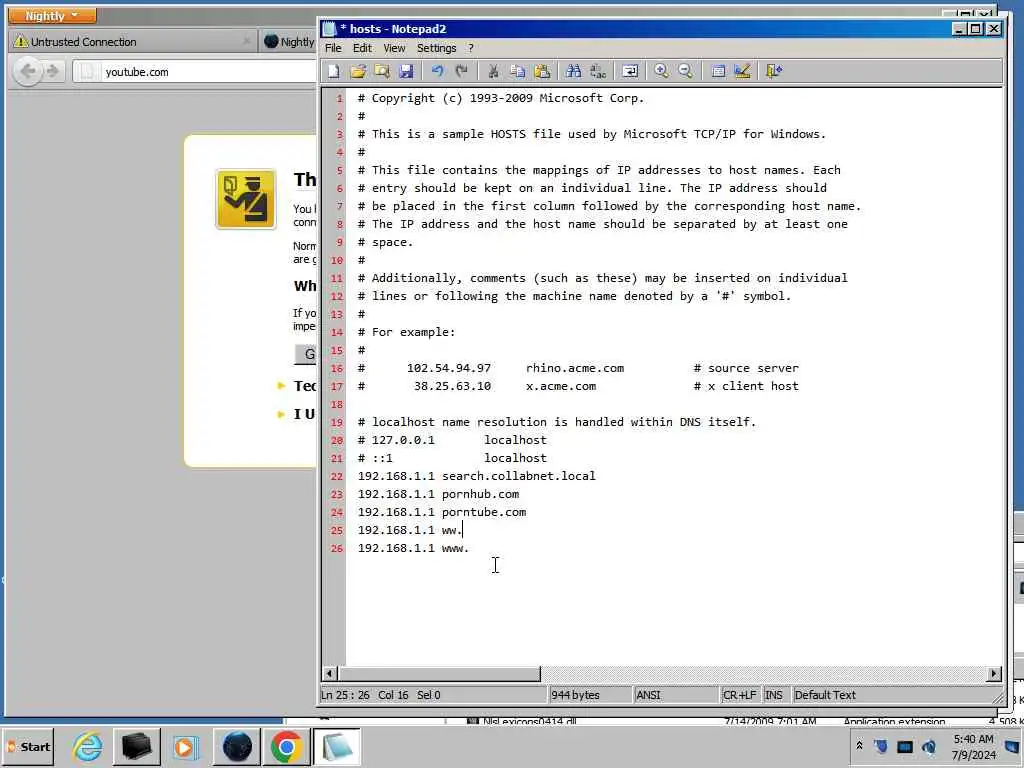Image resolution: width=1024 pixels, height=768 pixels.
Task: Click the browser forward arrow button
Action: coord(53,71)
